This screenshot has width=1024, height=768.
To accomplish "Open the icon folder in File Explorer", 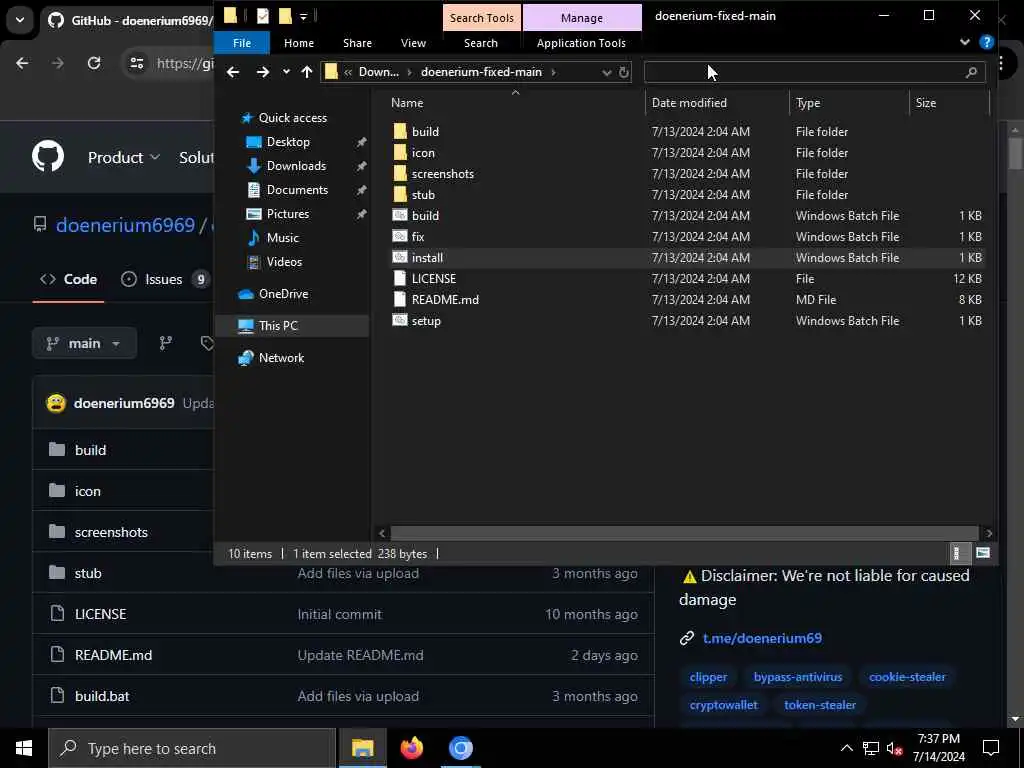I will click(x=423, y=152).
